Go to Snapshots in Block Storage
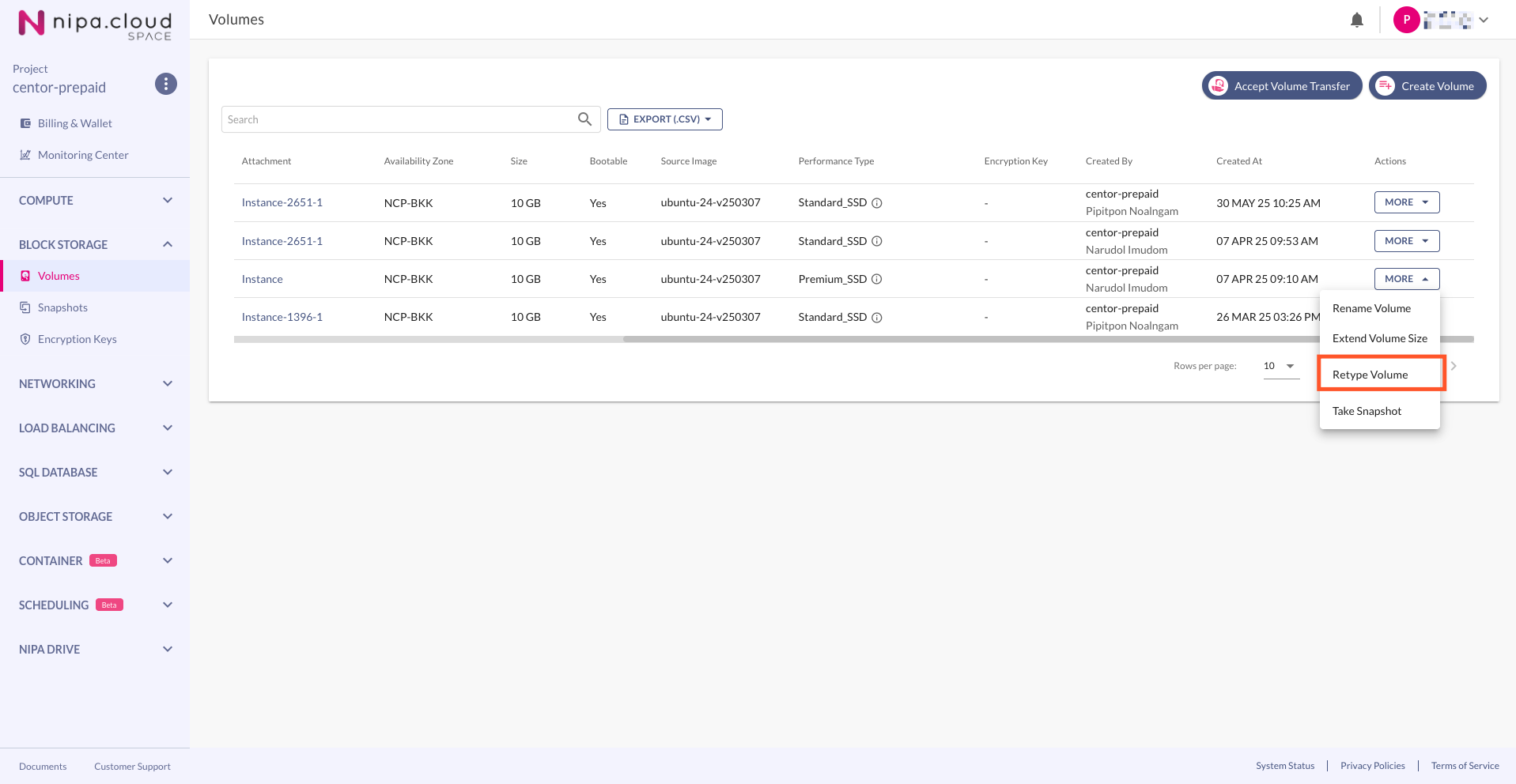The width and height of the screenshot is (1516, 784). [62, 307]
